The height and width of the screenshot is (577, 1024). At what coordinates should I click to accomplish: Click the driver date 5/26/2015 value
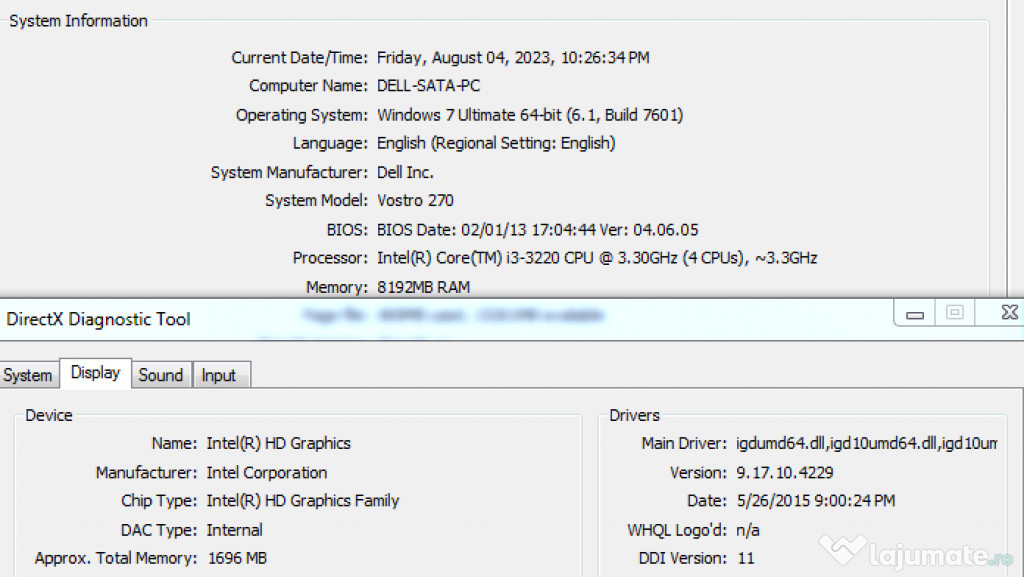815,501
